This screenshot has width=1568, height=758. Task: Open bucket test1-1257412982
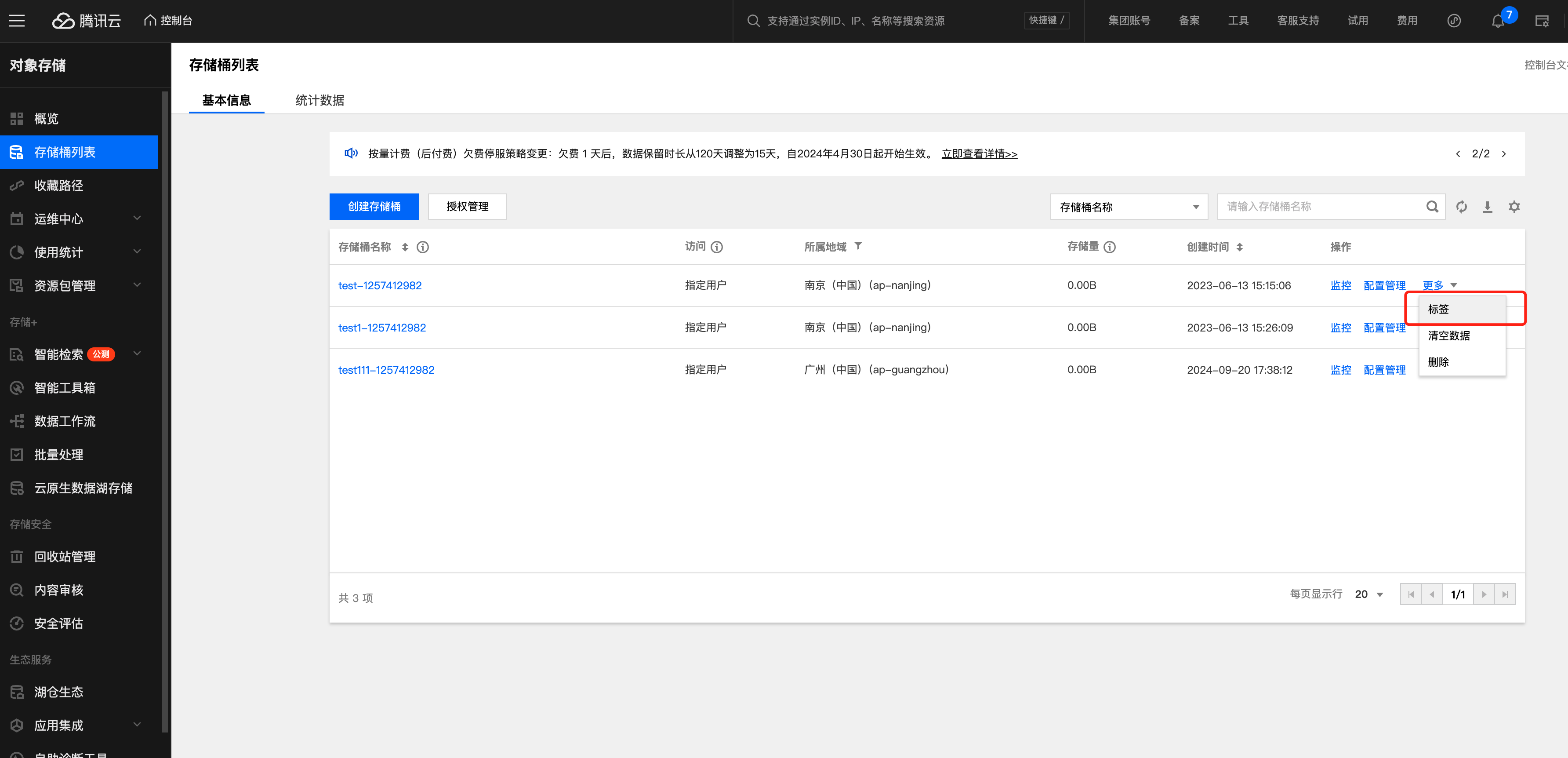pyautogui.click(x=381, y=328)
